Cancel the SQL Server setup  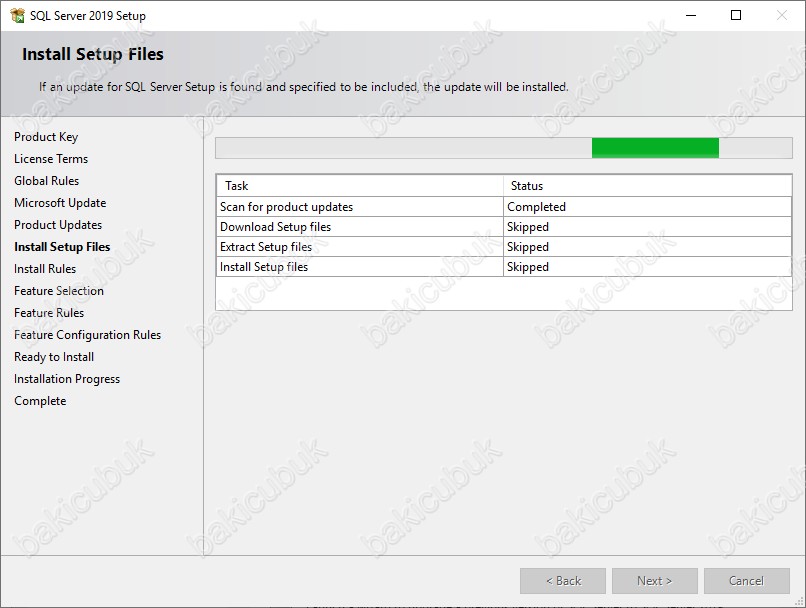[x=746, y=581]
